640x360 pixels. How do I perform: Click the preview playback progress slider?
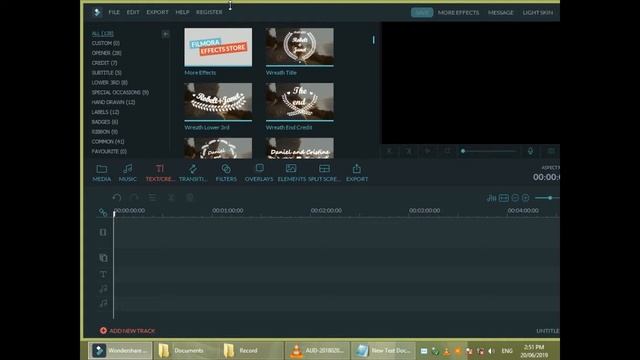pyautogui.click(x=489, y=151)
